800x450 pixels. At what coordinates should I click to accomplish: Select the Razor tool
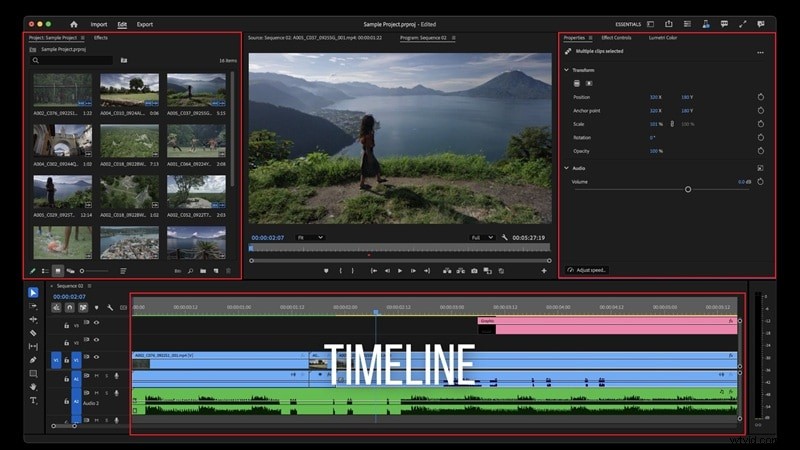[33, 333]
